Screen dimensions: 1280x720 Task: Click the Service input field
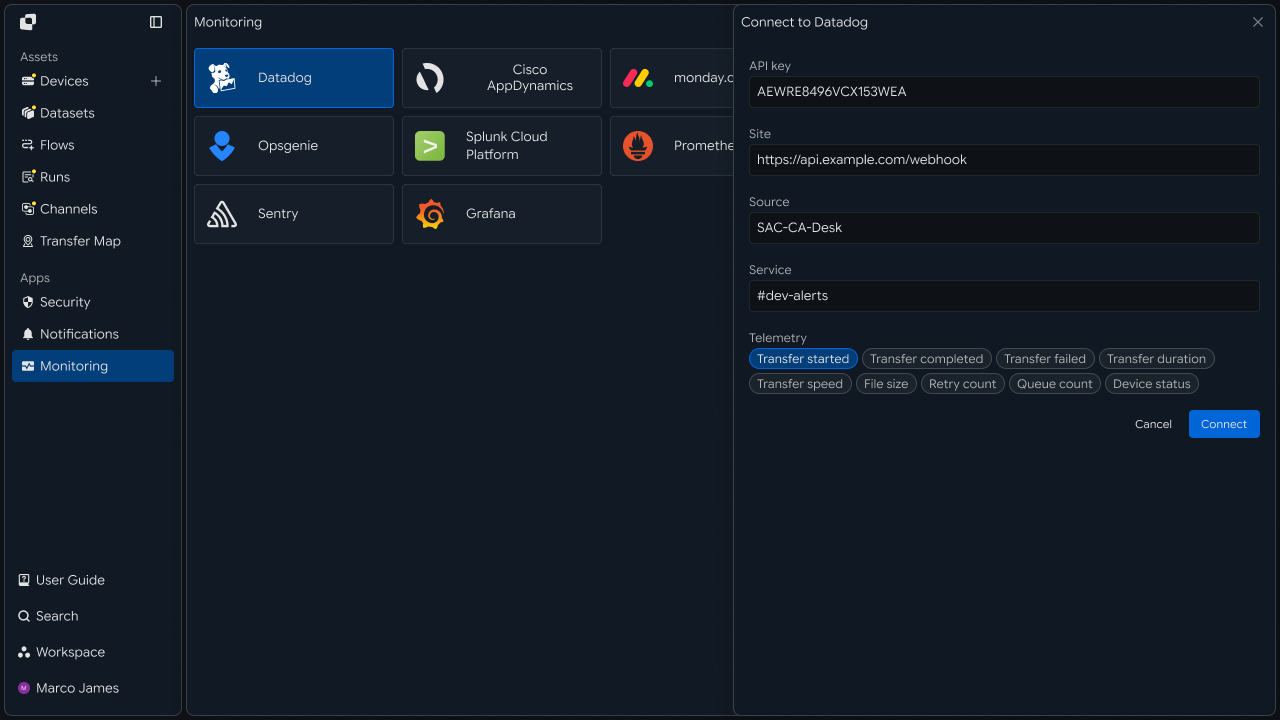coord(1004,296)
